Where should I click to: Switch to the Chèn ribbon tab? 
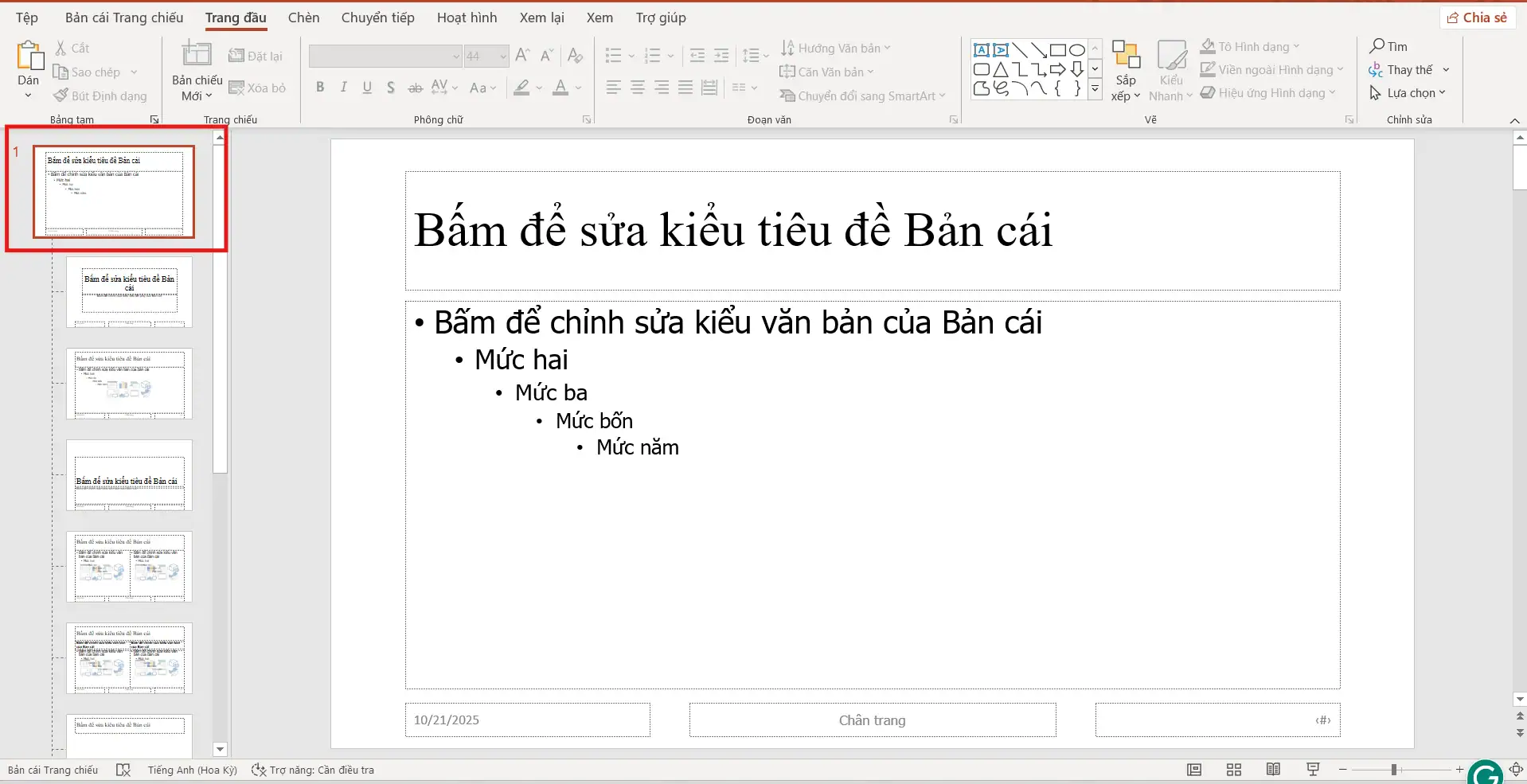click(303, 17)
